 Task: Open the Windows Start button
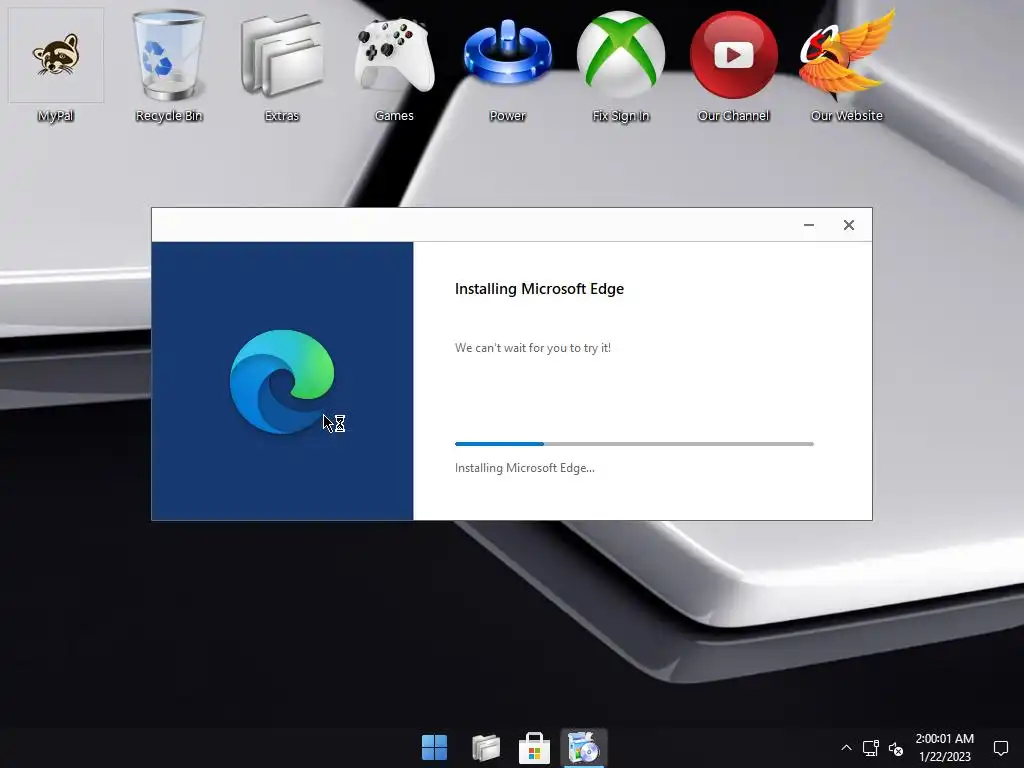(x=434, y=748)
